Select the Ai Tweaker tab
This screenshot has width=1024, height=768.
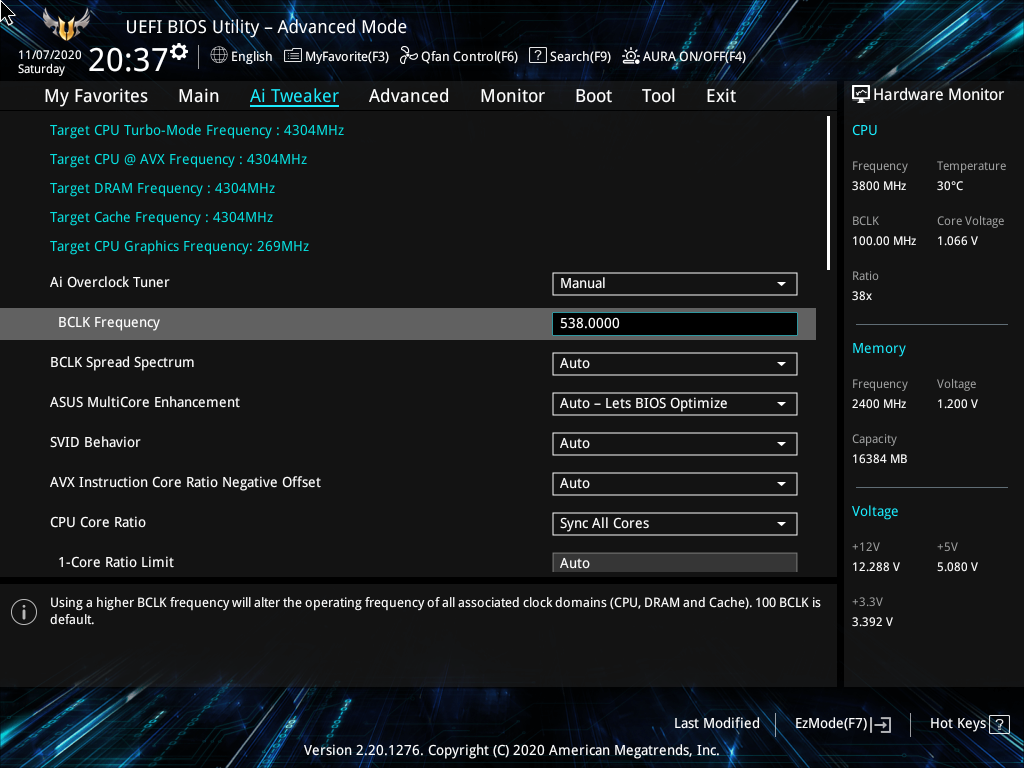tap(294, 96)
